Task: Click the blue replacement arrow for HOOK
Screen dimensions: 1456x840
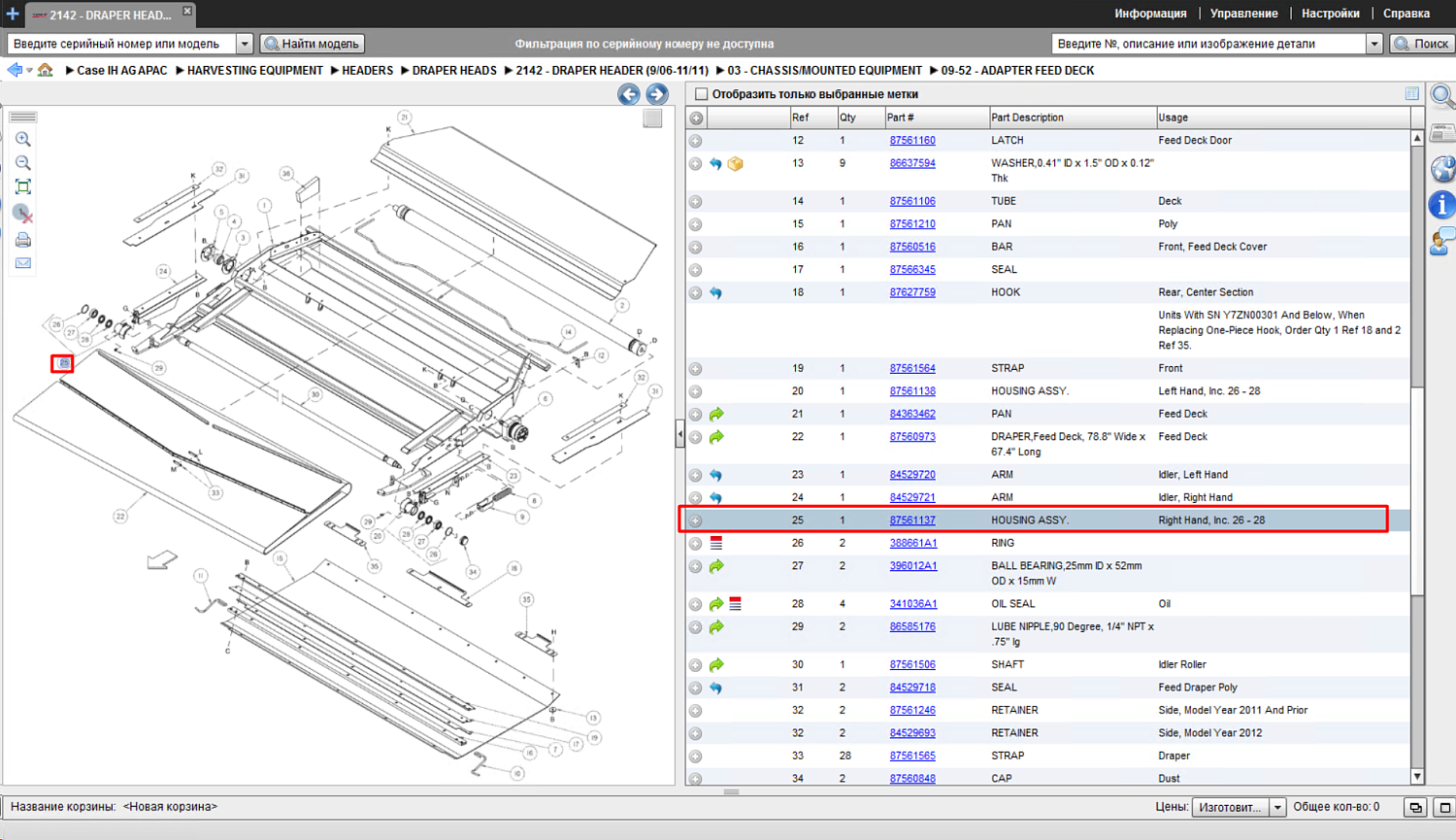Action: 715,292
